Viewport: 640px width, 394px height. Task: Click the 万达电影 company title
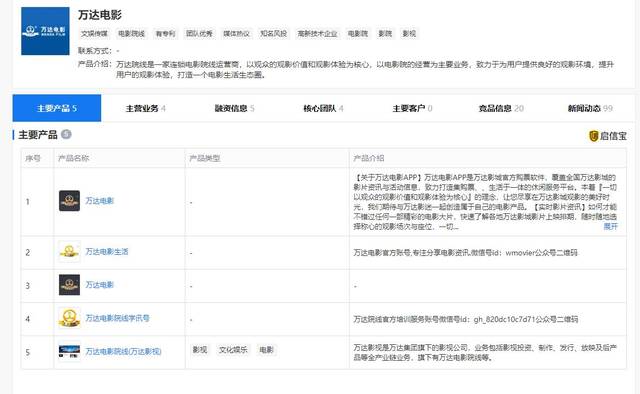coord(100,15)
